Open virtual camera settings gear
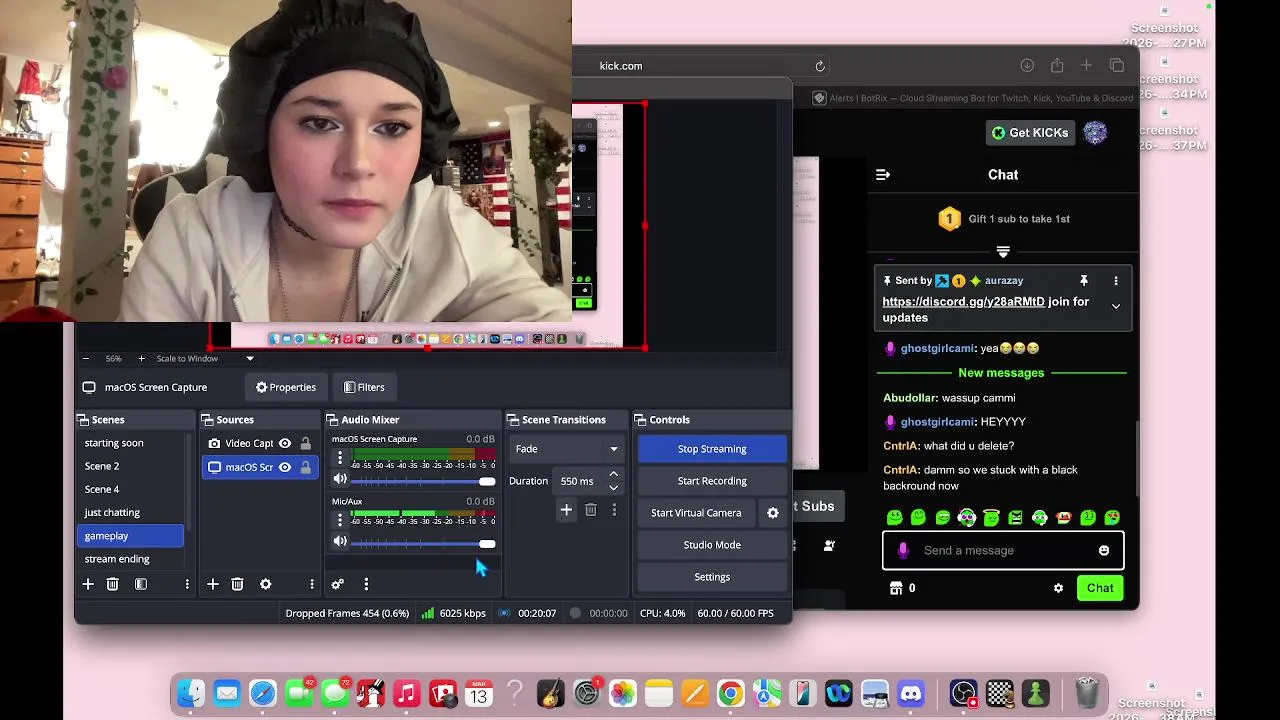This screenshot has width=1280, height=720. pos(773,513)
